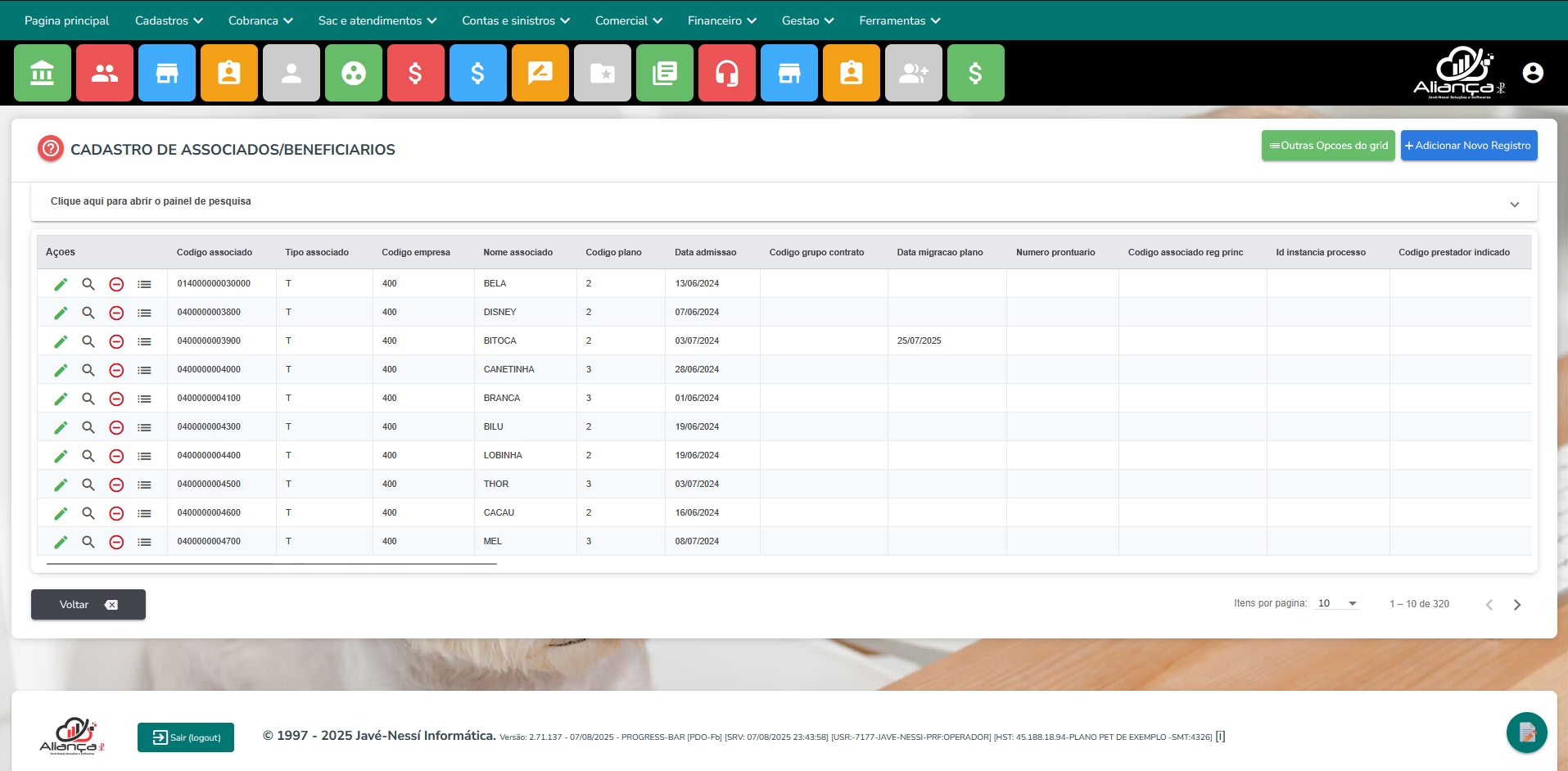Click the green bank building toolbar icon
1568x771 pixels.
[x=43, y=73]
